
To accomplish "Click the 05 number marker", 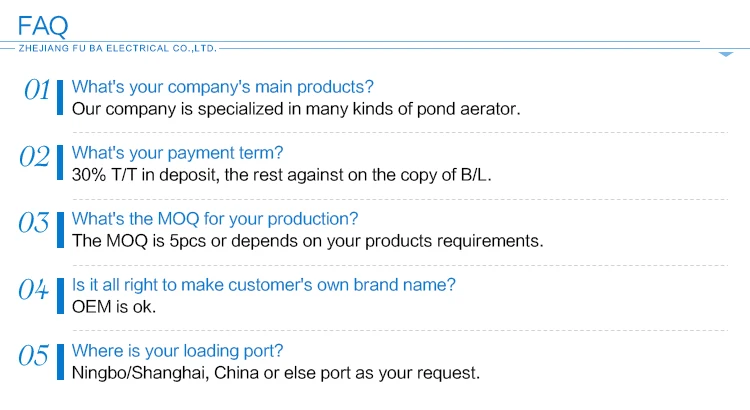I will click(x=35, y=356).
